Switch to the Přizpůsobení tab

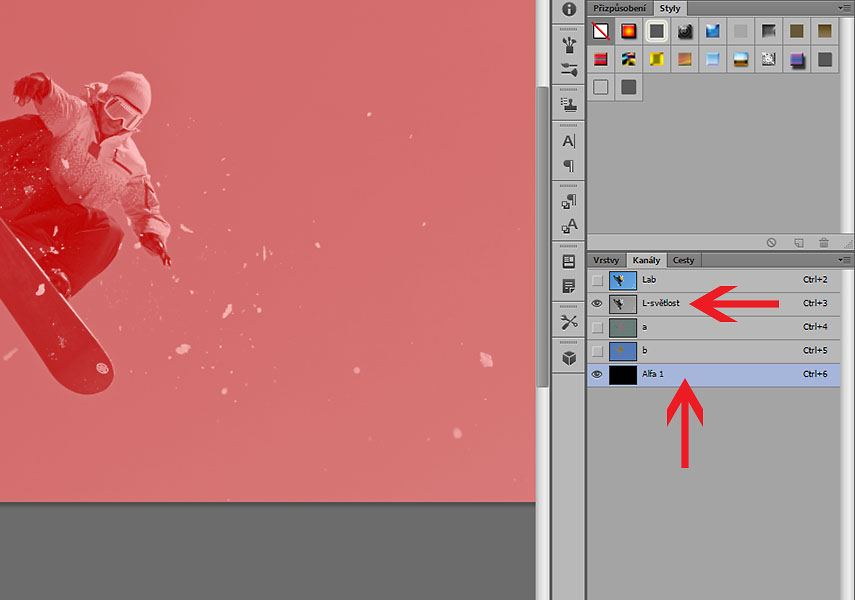point(619,8)
